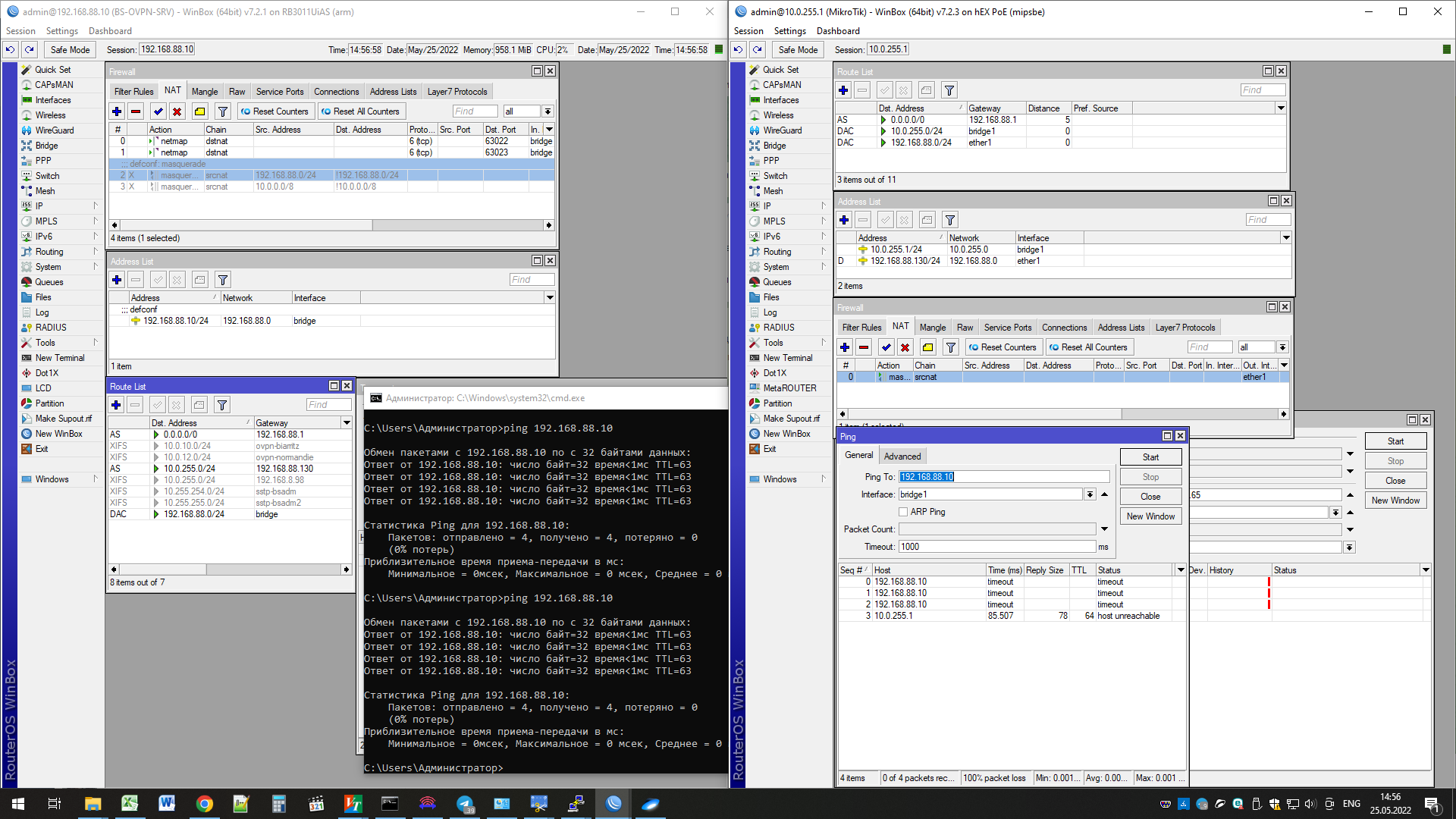Click comment icon in MikroTik hEX Firewall toolbar
The width and height of the screenshot is (1456, 819).
click(927, 347)
